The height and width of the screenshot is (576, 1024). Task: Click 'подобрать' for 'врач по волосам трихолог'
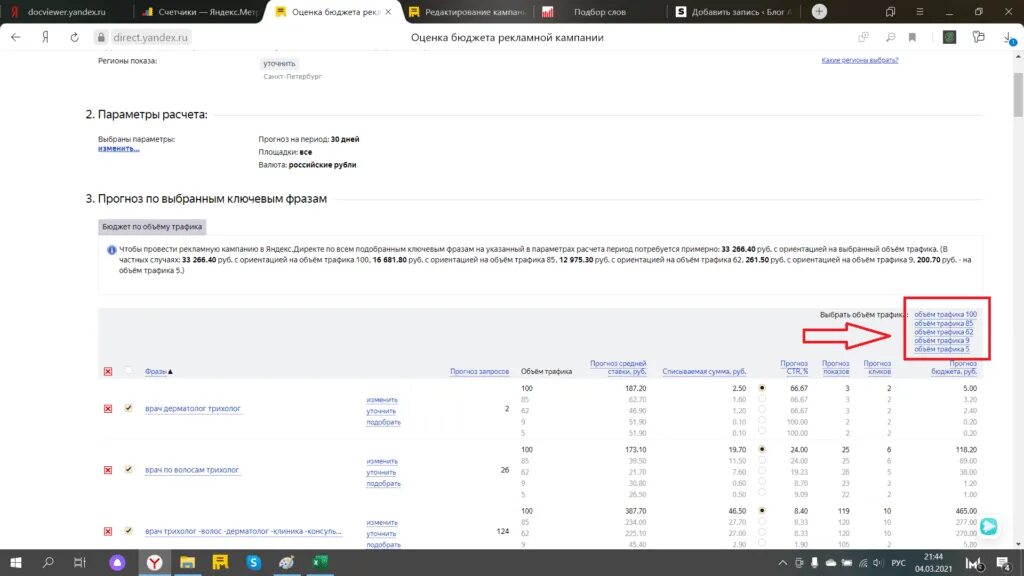383,483
